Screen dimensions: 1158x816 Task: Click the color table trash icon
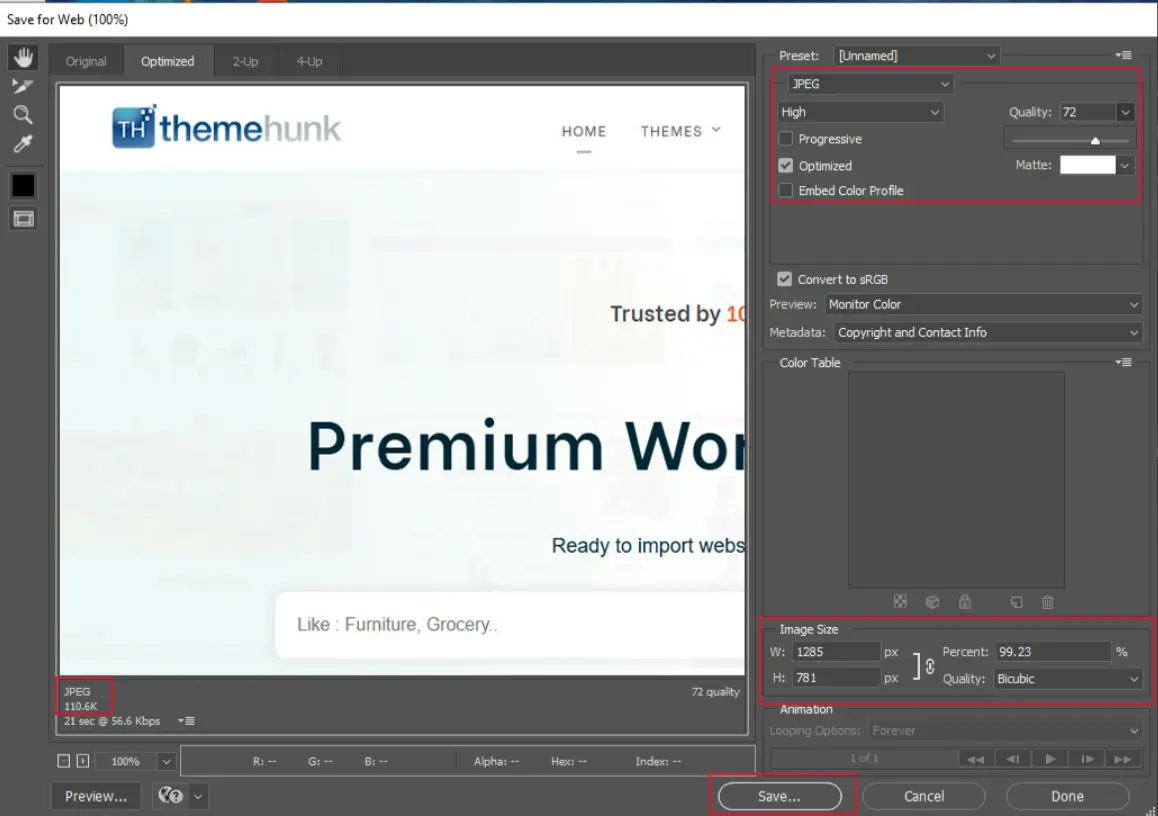coord(1047,602)
